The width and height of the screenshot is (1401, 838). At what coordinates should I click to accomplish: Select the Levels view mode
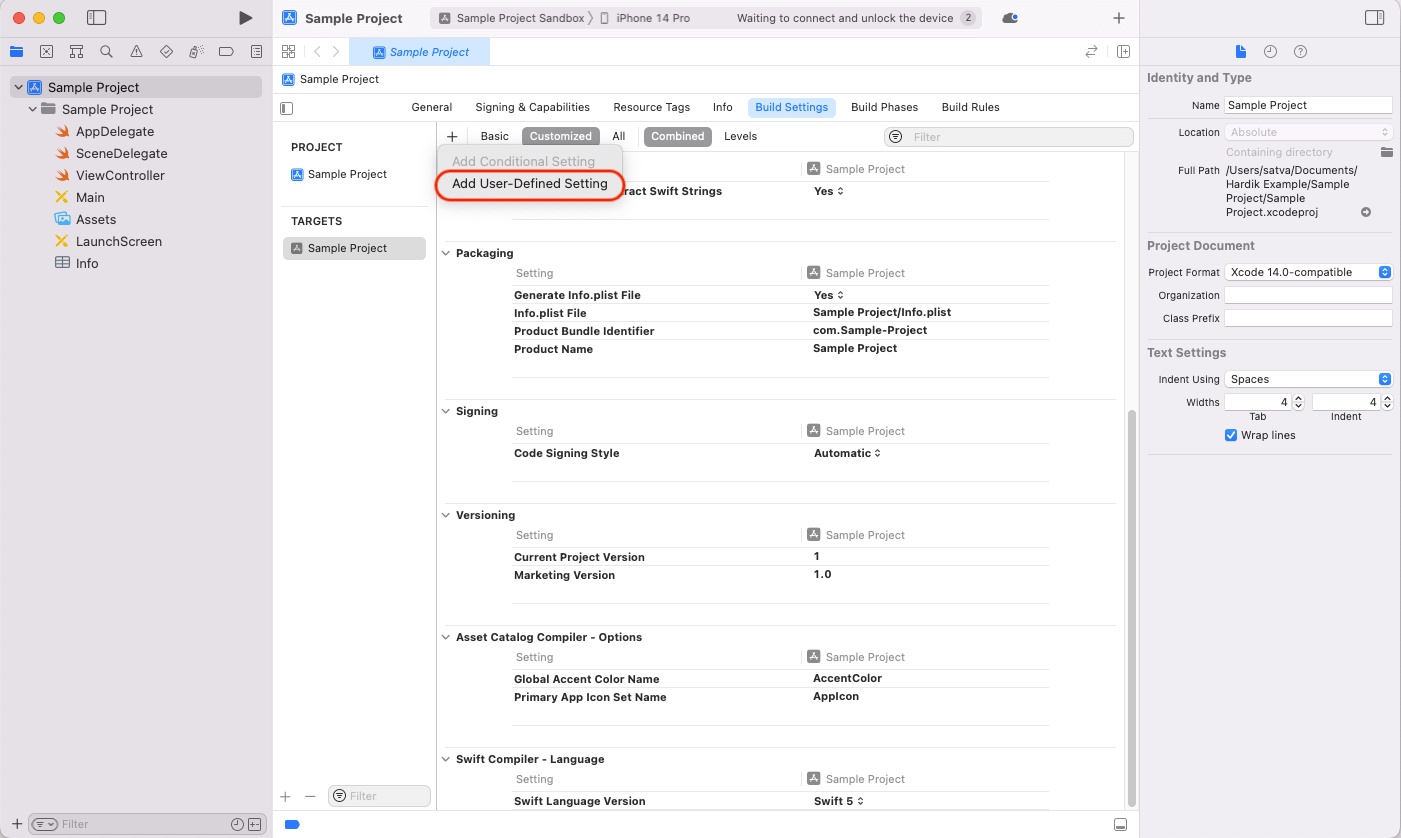(741, 136)
